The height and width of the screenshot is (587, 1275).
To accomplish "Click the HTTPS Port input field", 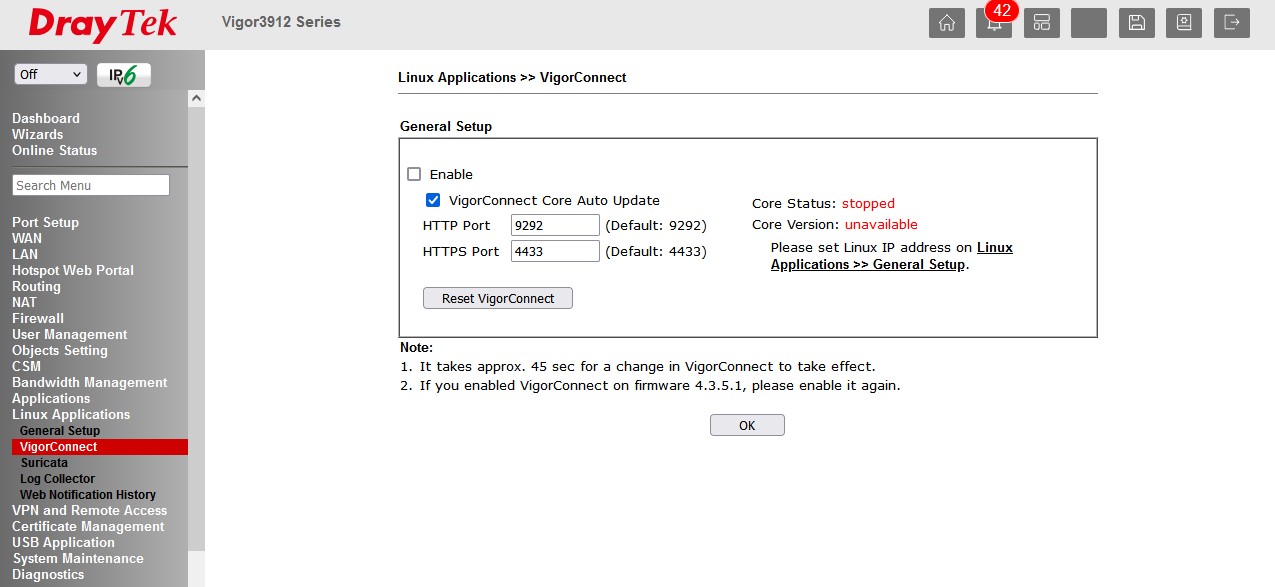I will 555,251.
